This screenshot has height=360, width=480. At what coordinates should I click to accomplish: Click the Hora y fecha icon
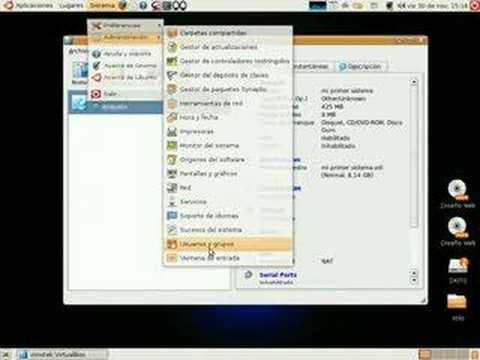click(x=172, y=117)
